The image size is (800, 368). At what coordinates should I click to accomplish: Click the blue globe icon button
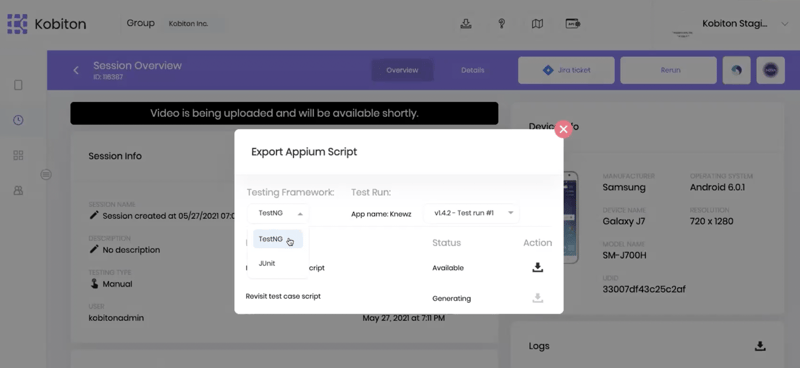click(x=736, y=70)
